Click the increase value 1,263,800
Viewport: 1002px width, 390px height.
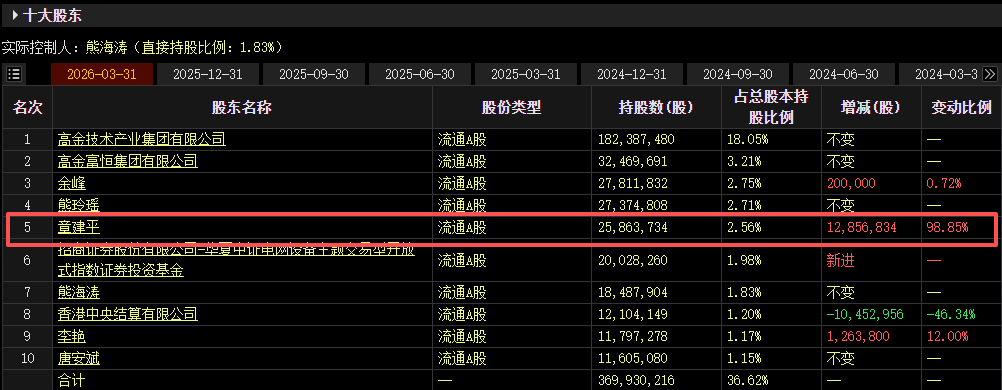tap(858, 336)
